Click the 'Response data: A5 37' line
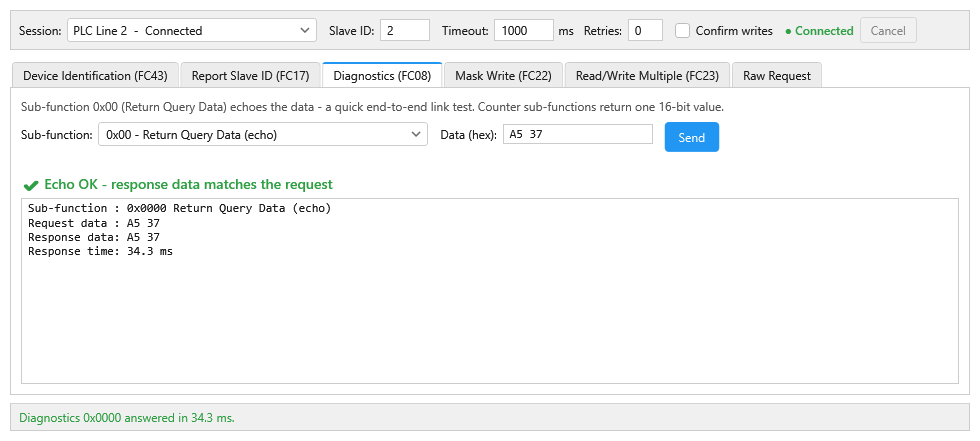Screen dimensions: 980x441 tap(94, 237)
